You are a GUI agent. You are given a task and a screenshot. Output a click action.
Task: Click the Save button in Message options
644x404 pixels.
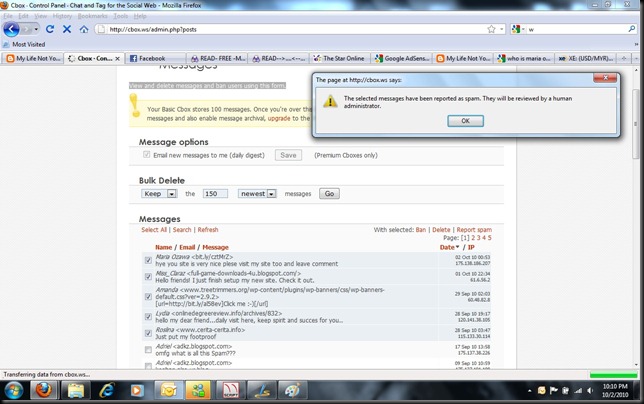288,155
